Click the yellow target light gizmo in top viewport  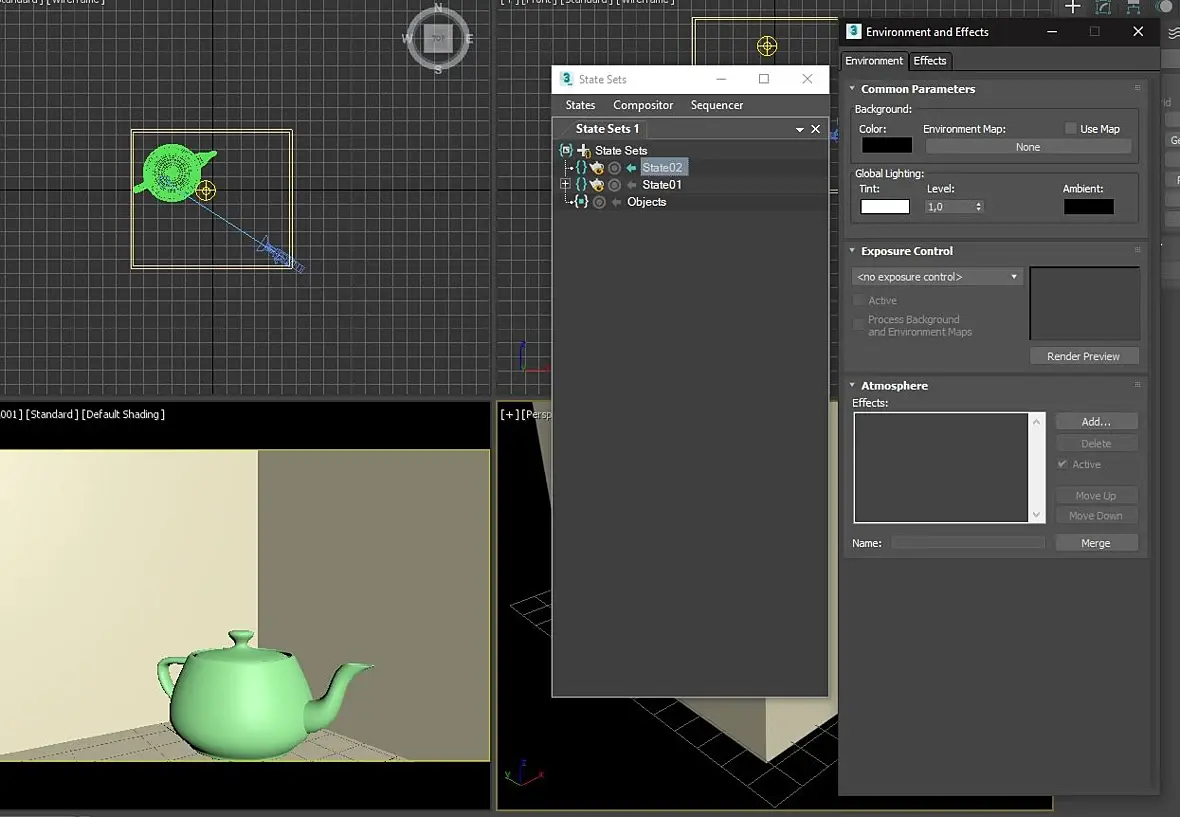[x=205, y=190]
